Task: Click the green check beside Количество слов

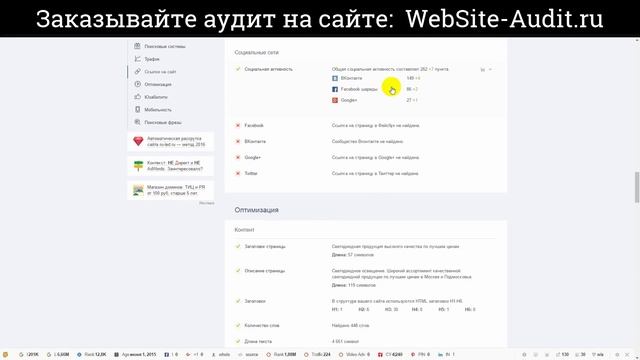Action: (238, 325)
